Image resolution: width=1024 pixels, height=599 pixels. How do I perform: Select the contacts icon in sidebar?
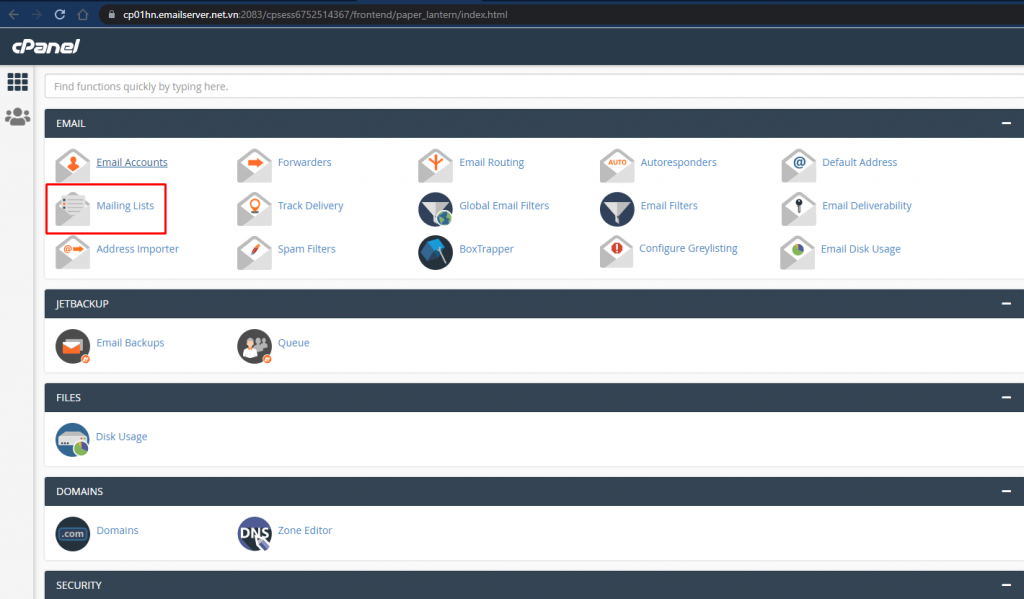[17, 116]
